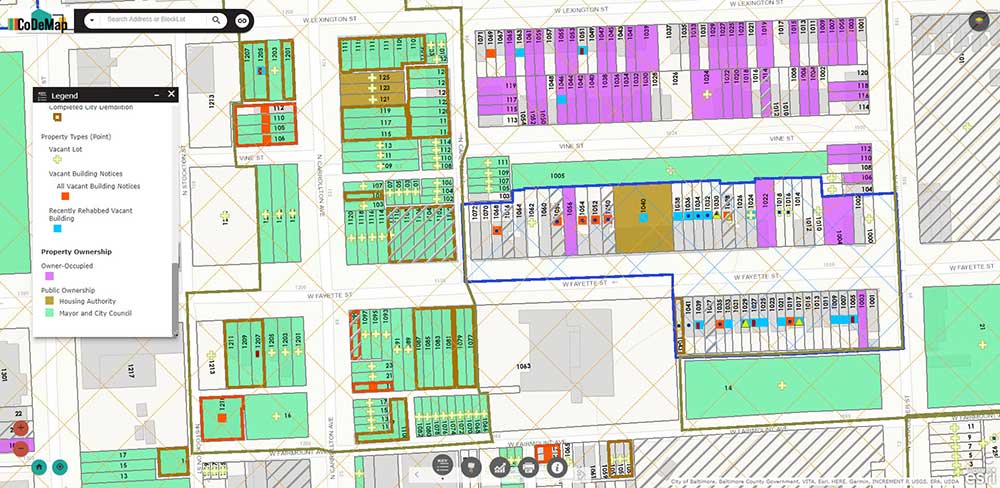
Task: Zoom out with the minus button
Action: tap(20, 447)
